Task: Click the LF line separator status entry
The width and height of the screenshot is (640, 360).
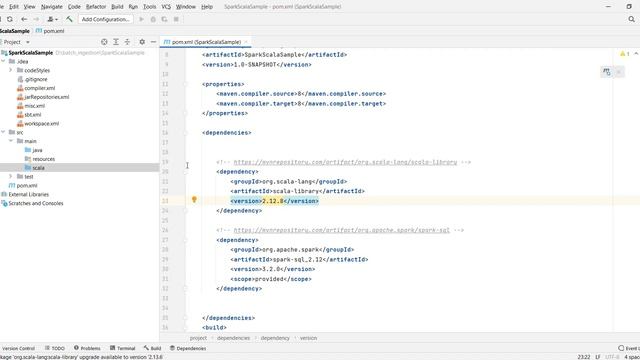Action: (598, 357)
